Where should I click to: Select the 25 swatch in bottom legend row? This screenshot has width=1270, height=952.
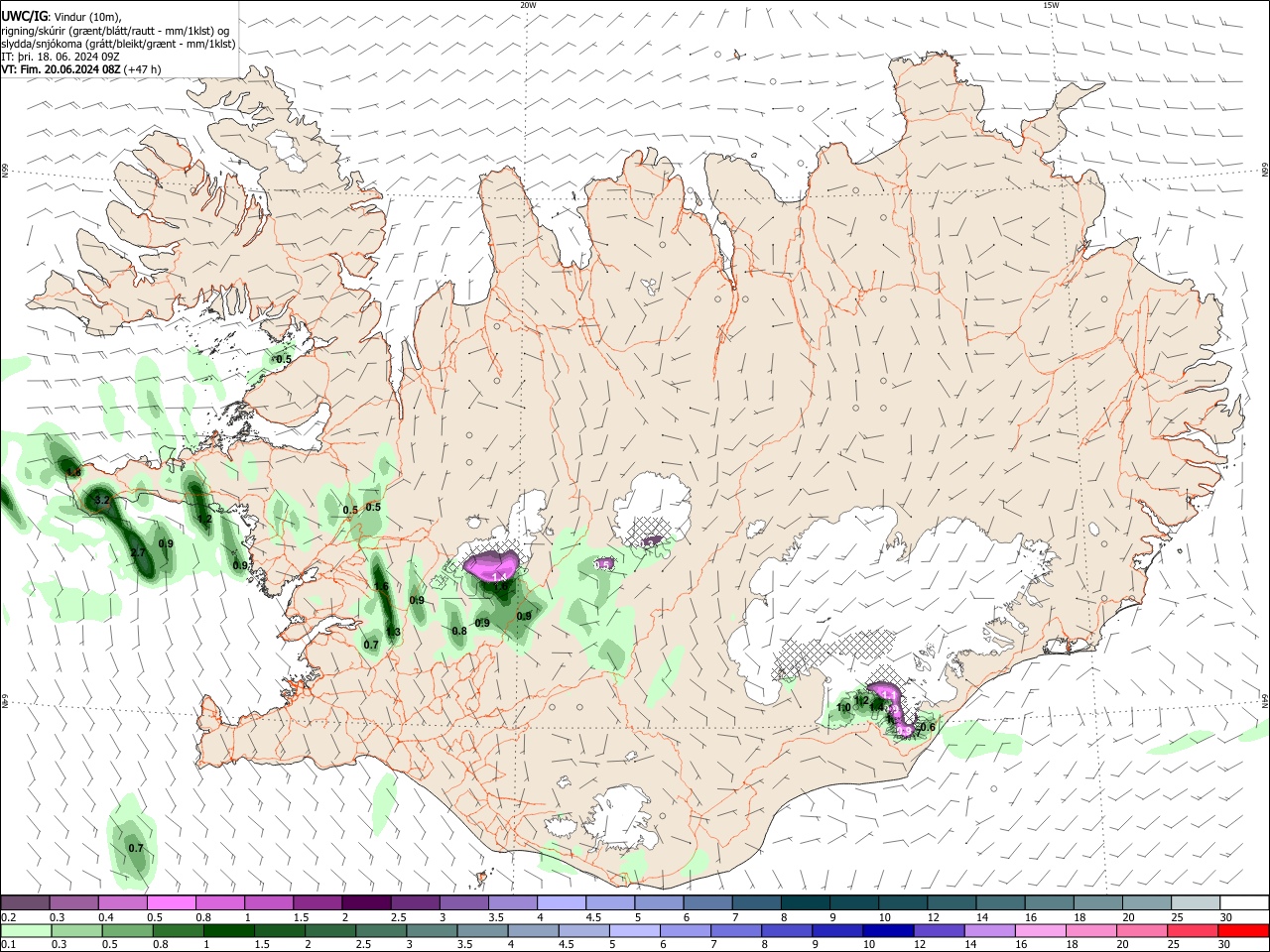[1194, 930]
